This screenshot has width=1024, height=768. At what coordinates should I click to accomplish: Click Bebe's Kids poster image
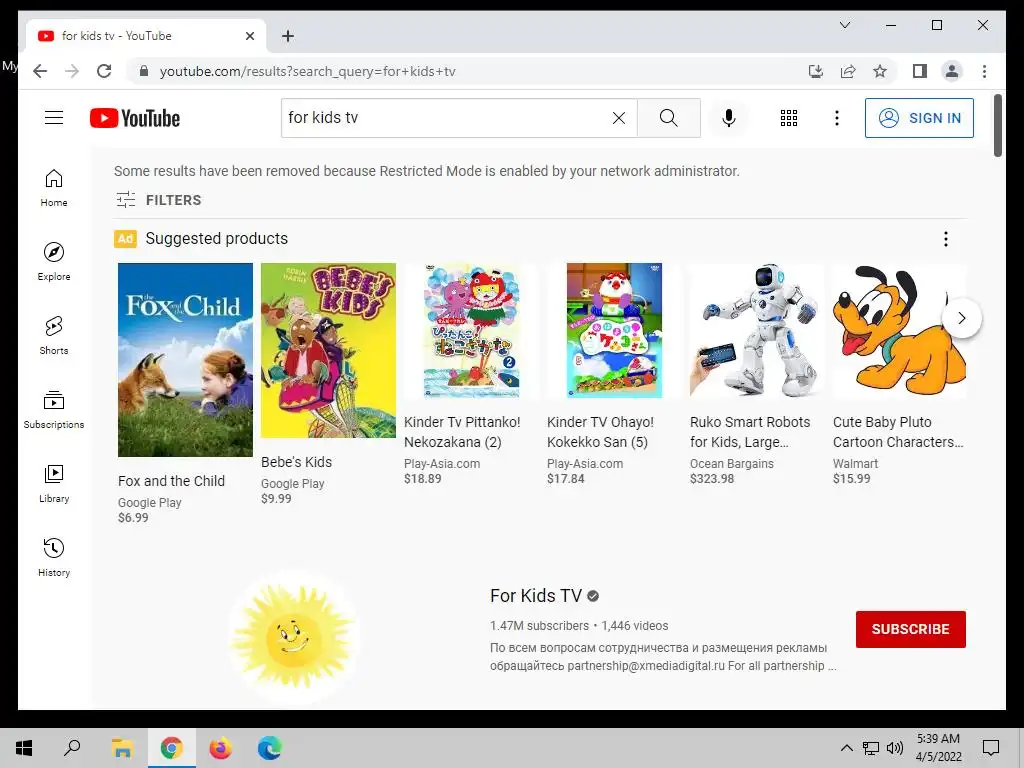328,350
